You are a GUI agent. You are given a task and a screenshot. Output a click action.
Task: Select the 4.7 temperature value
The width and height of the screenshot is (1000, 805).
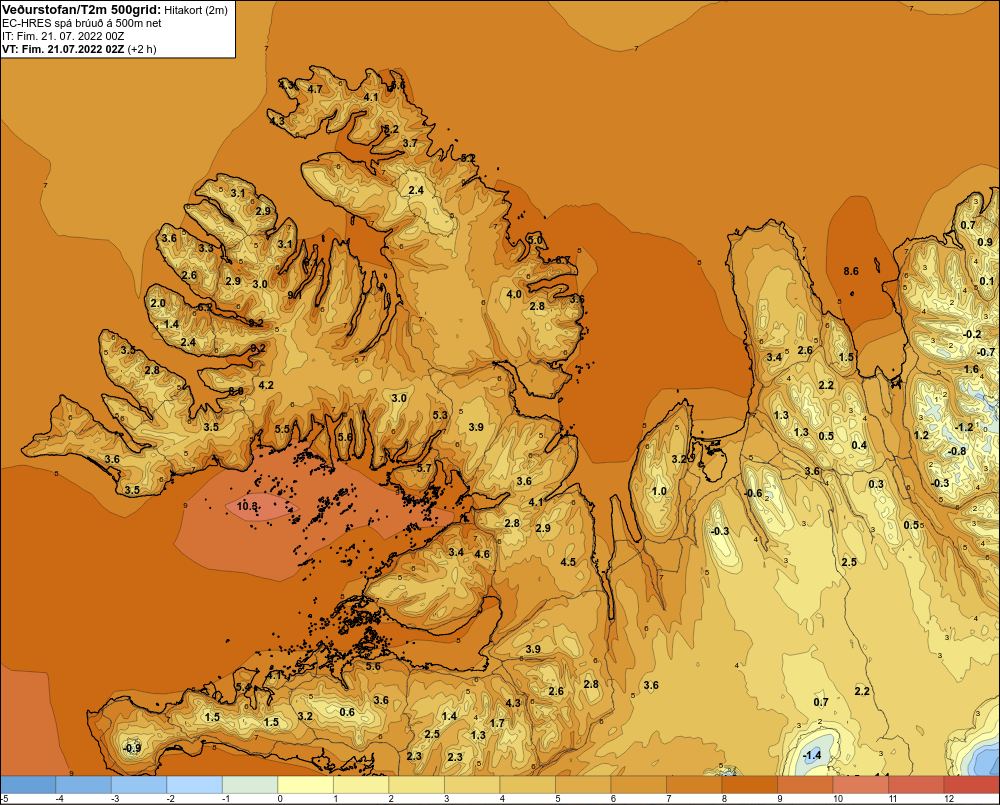point(315,89)
